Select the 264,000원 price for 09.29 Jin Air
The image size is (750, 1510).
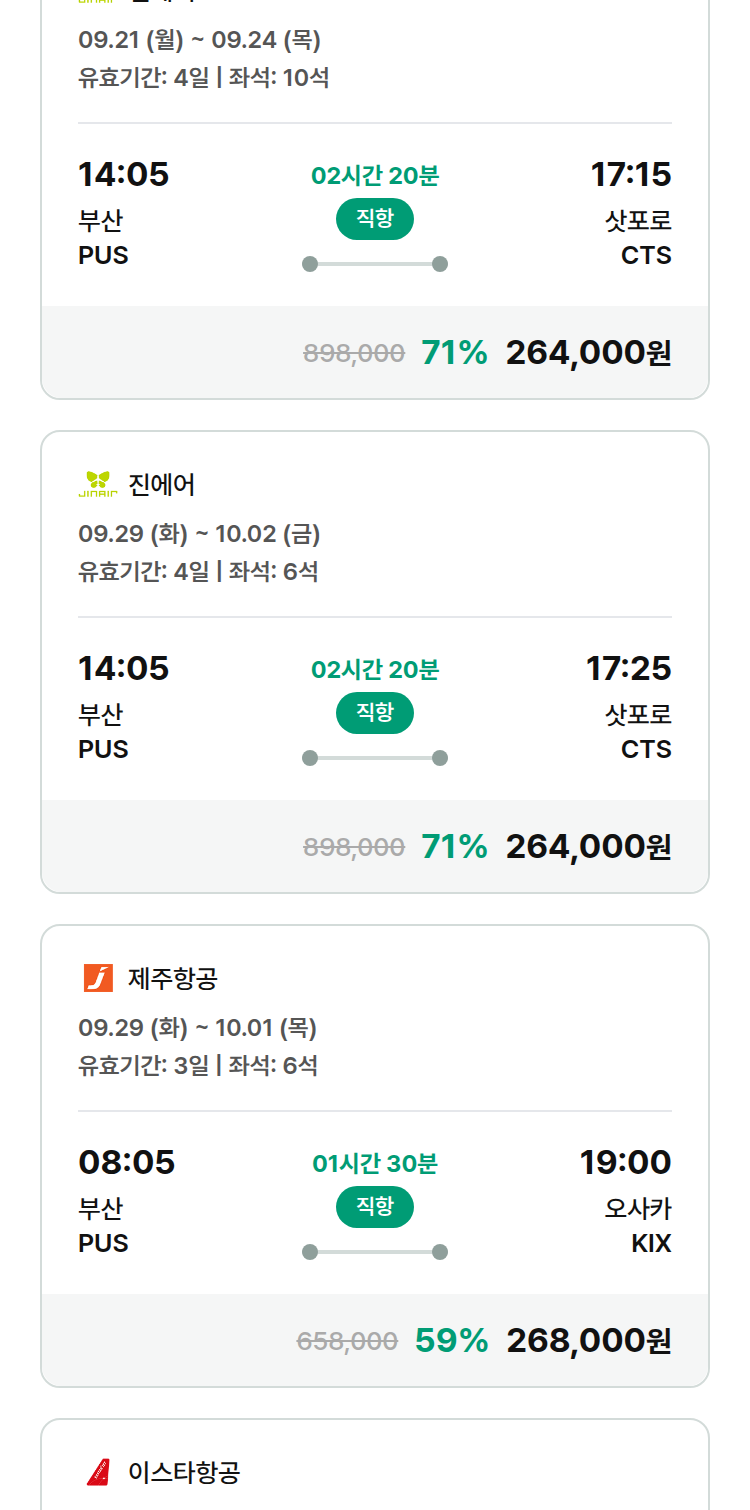click(x=589, y=846)
